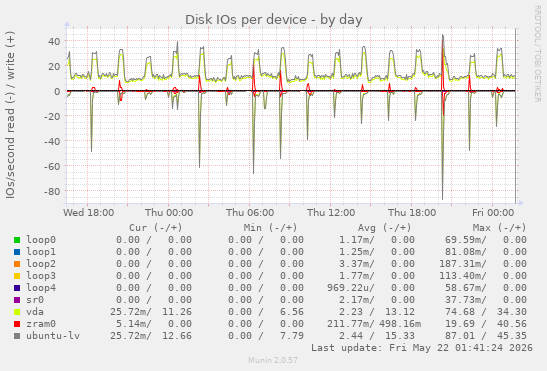Click the blue loop1 legend swatch
547x371 pixels.
[17, 252]
